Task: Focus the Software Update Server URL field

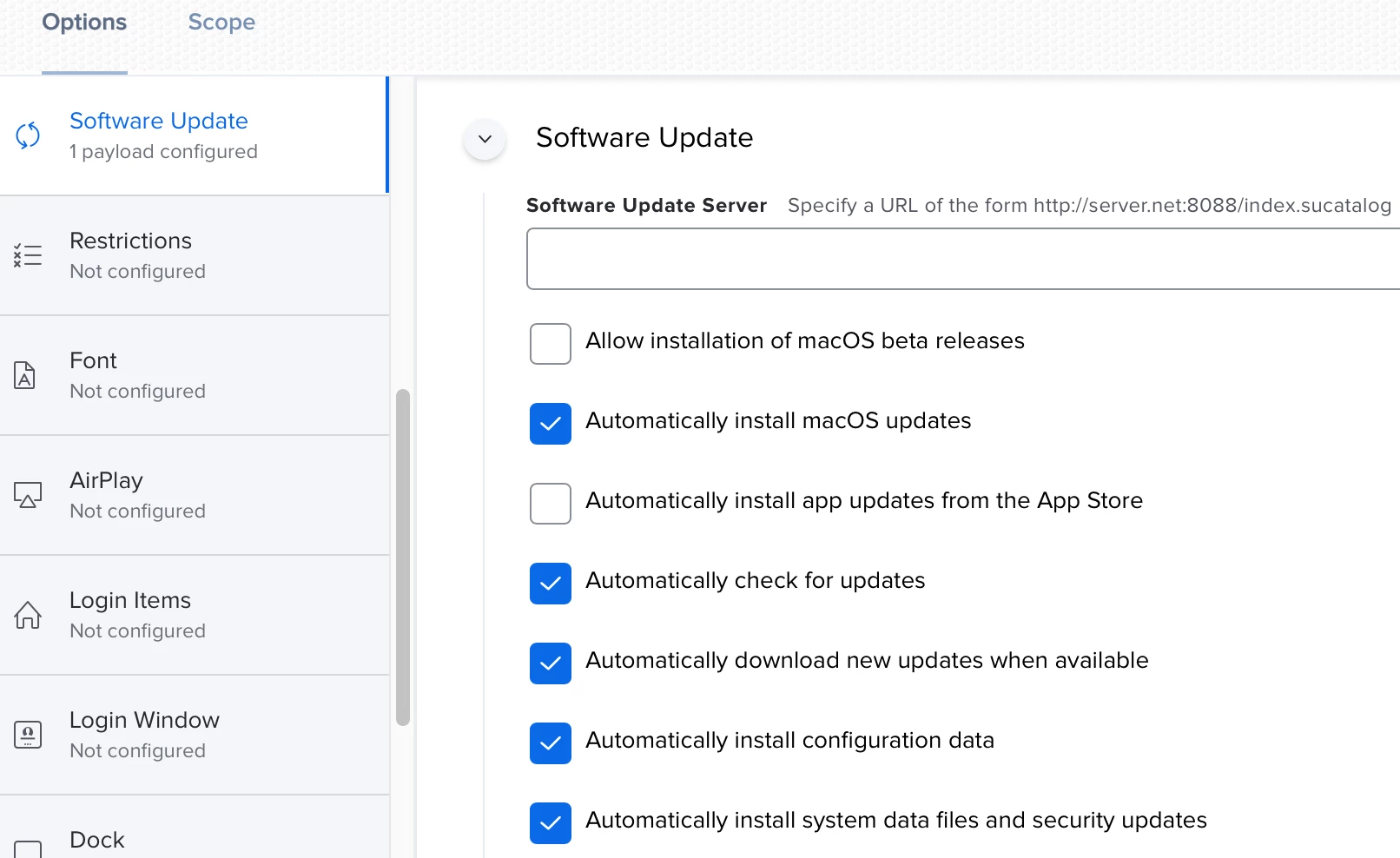Action: tap(963, 259)
